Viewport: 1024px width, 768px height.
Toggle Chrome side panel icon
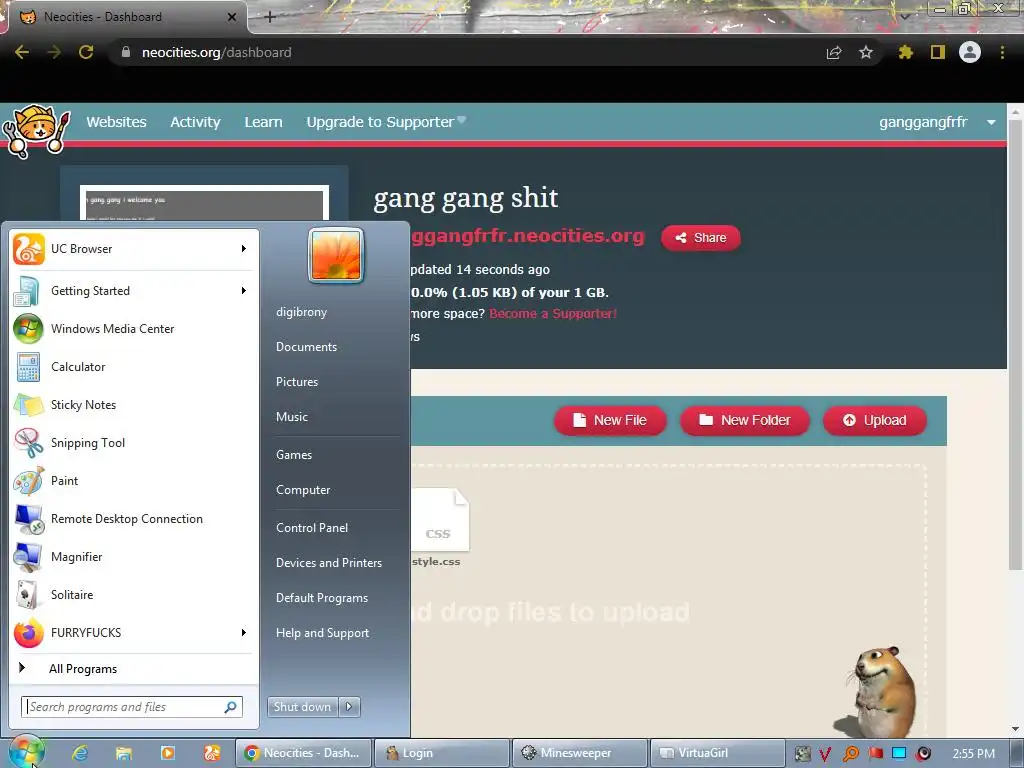[x=938, y=52]
